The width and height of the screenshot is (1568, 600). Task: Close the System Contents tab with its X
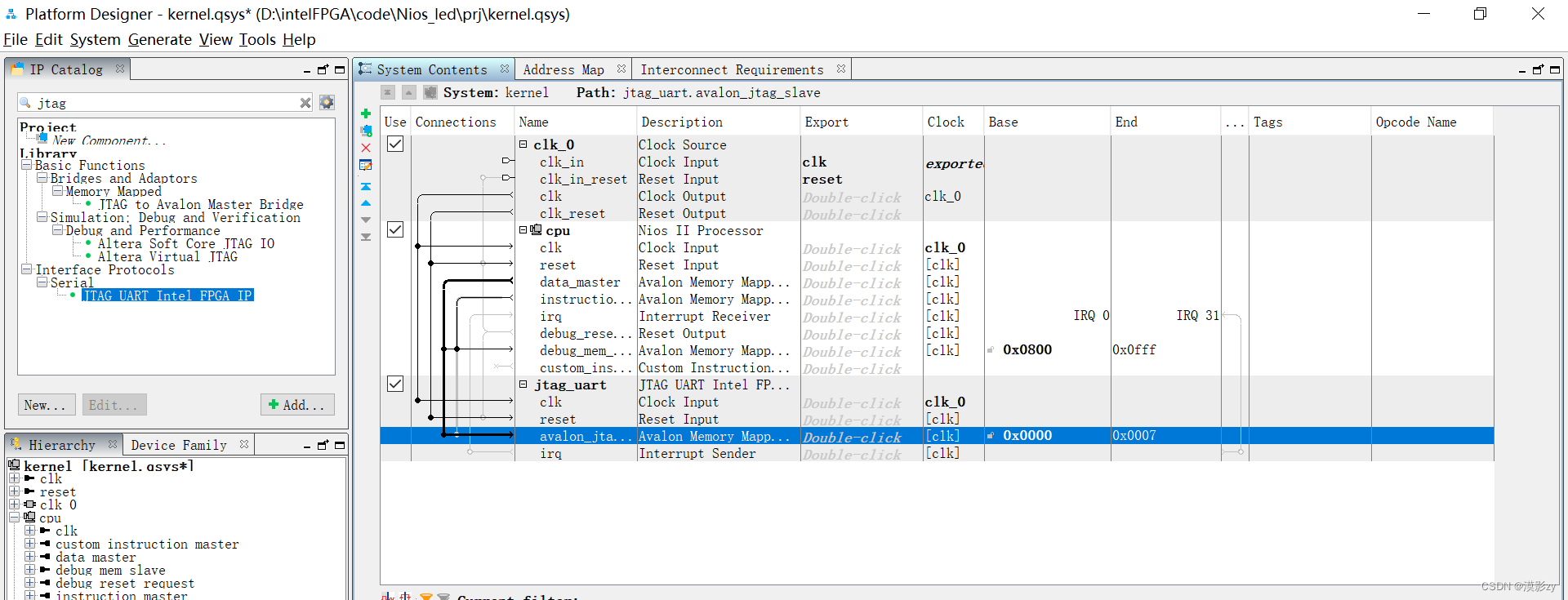(505, 69)
